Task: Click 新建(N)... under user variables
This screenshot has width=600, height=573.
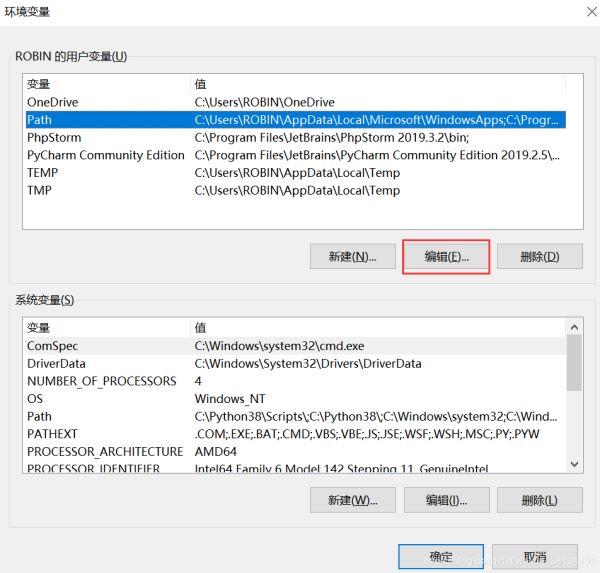Action: (x=353, y=256)
